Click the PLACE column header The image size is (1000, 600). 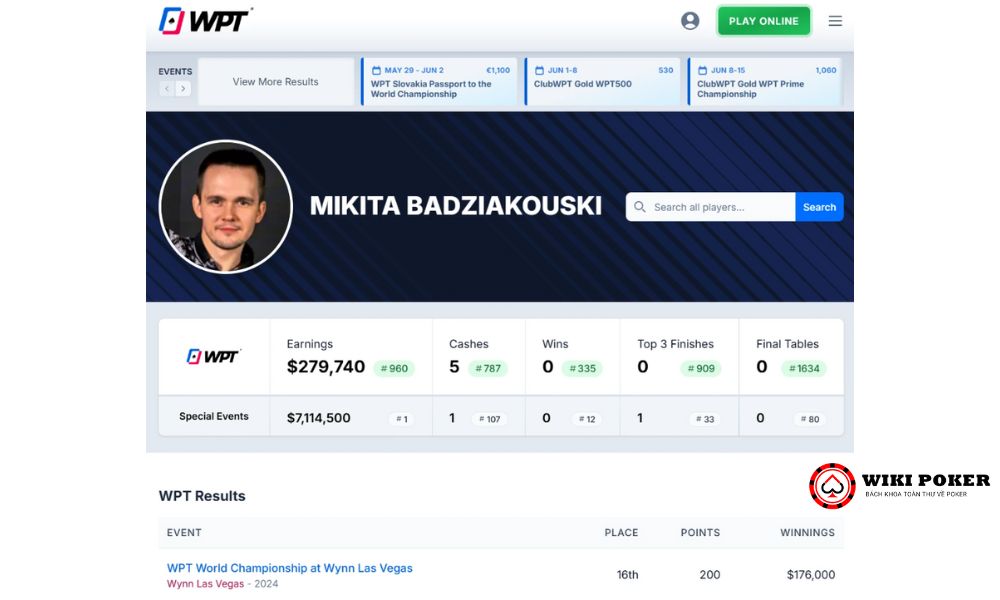point(621,532)
